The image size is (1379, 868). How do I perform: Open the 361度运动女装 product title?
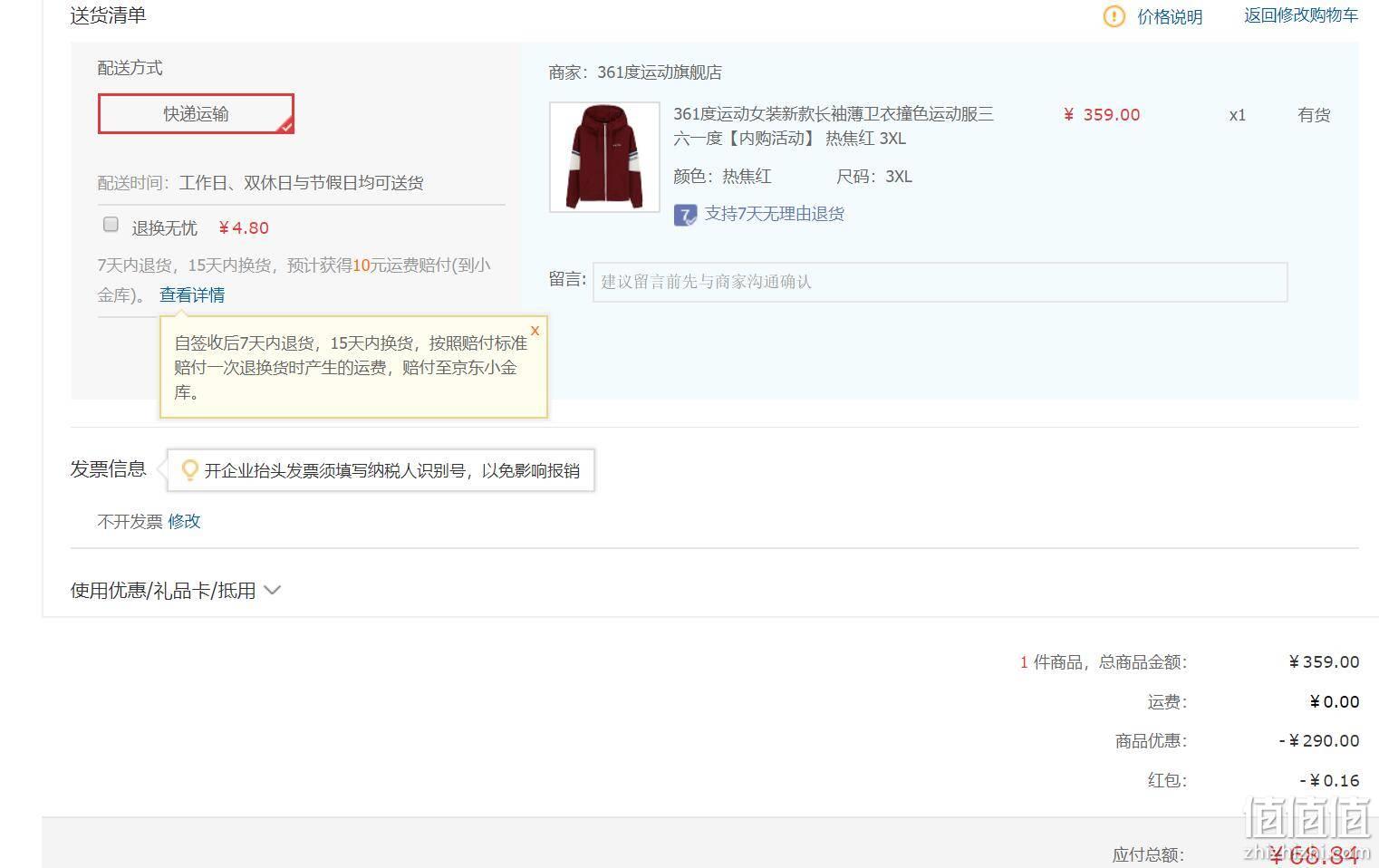click(834, 126)
